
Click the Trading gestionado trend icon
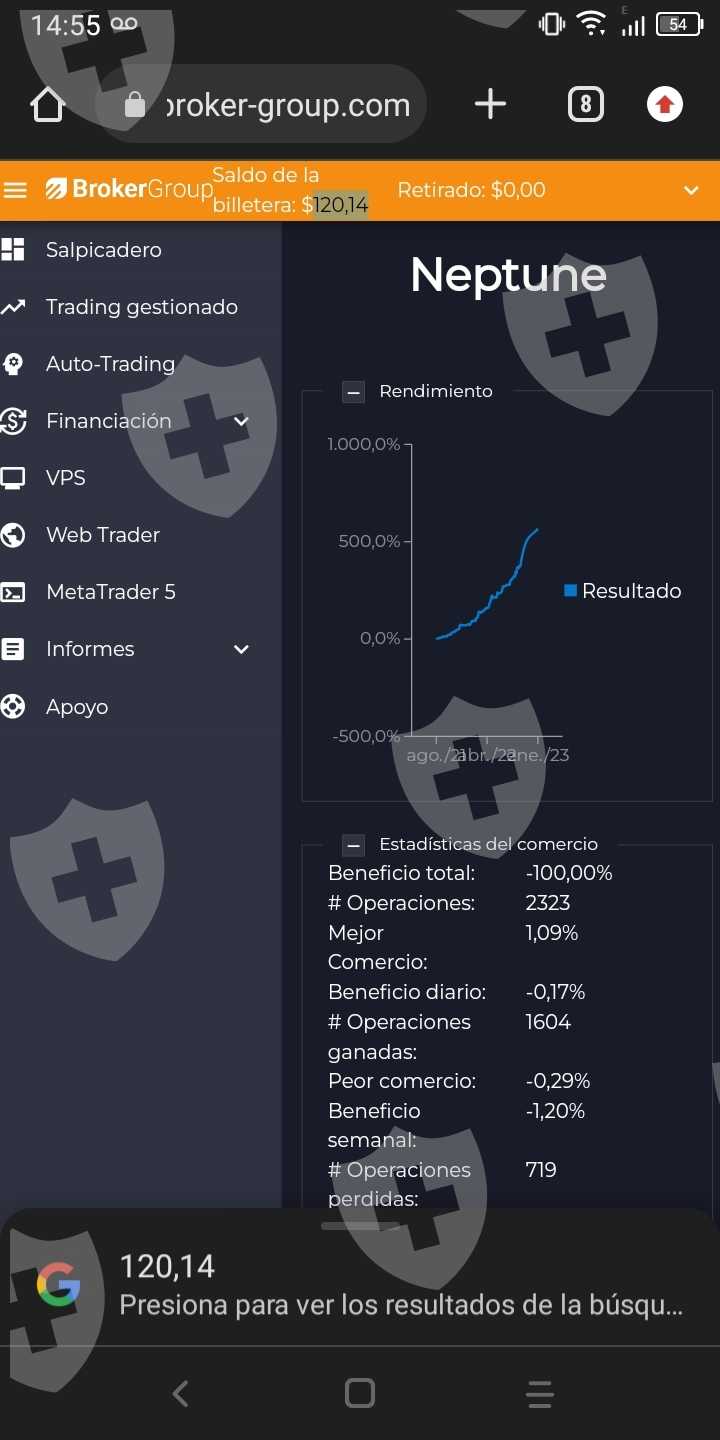(x=13, y=307)
